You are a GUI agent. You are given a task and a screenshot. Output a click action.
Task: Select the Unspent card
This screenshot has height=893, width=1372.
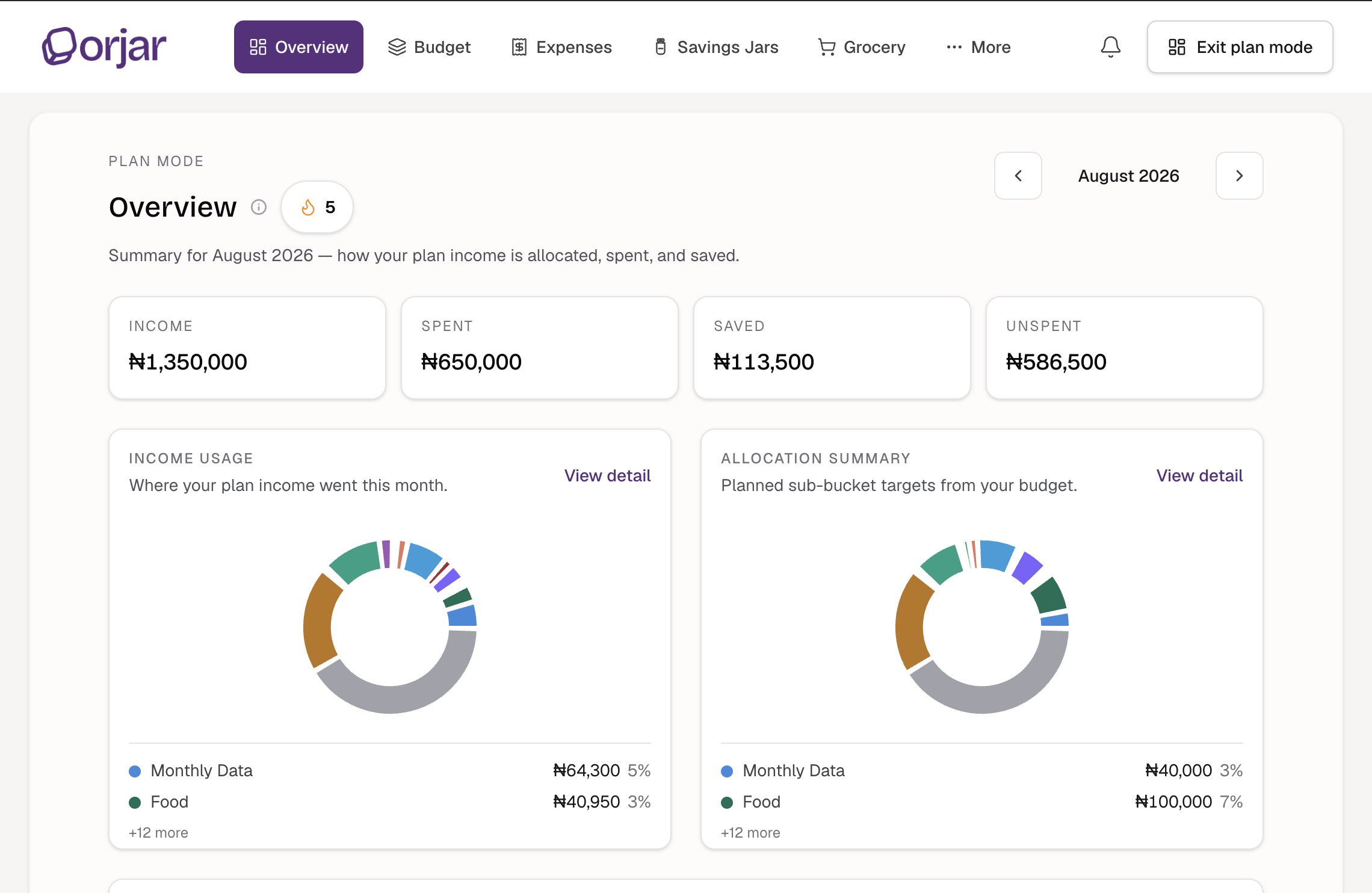tap(1125, 348)
